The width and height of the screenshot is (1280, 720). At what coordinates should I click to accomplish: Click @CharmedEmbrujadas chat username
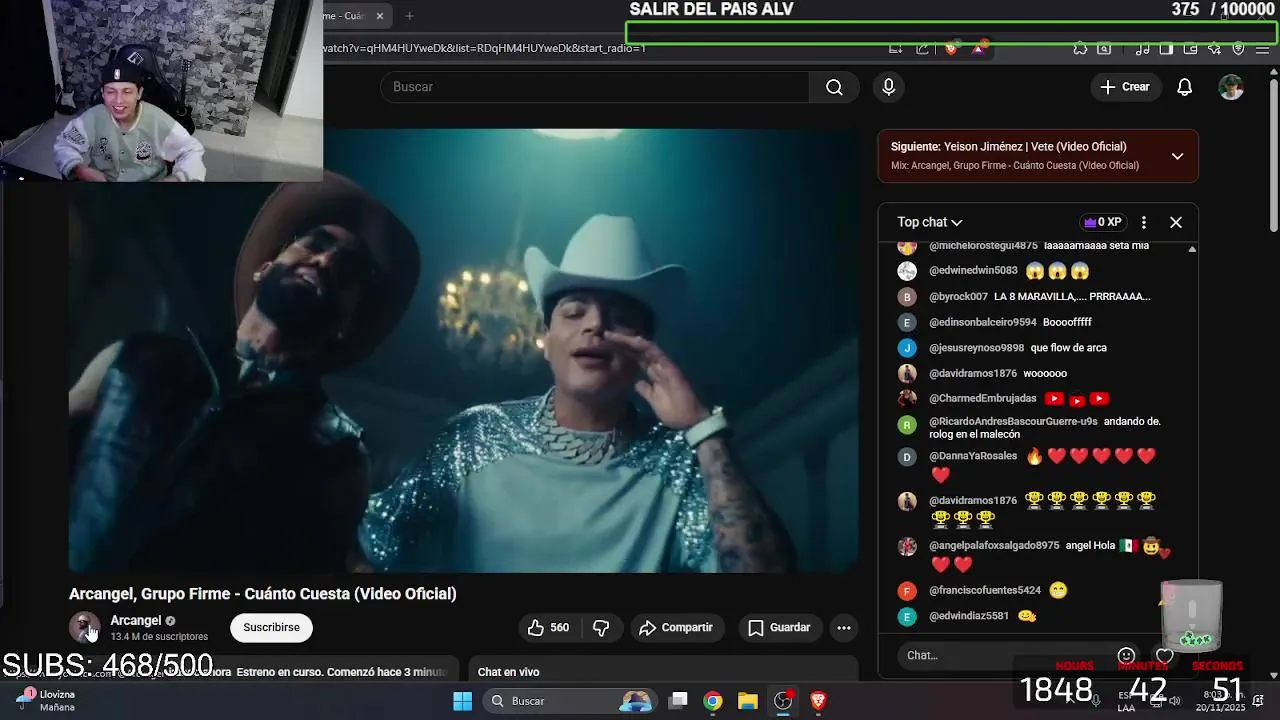[x=983, y=399]
